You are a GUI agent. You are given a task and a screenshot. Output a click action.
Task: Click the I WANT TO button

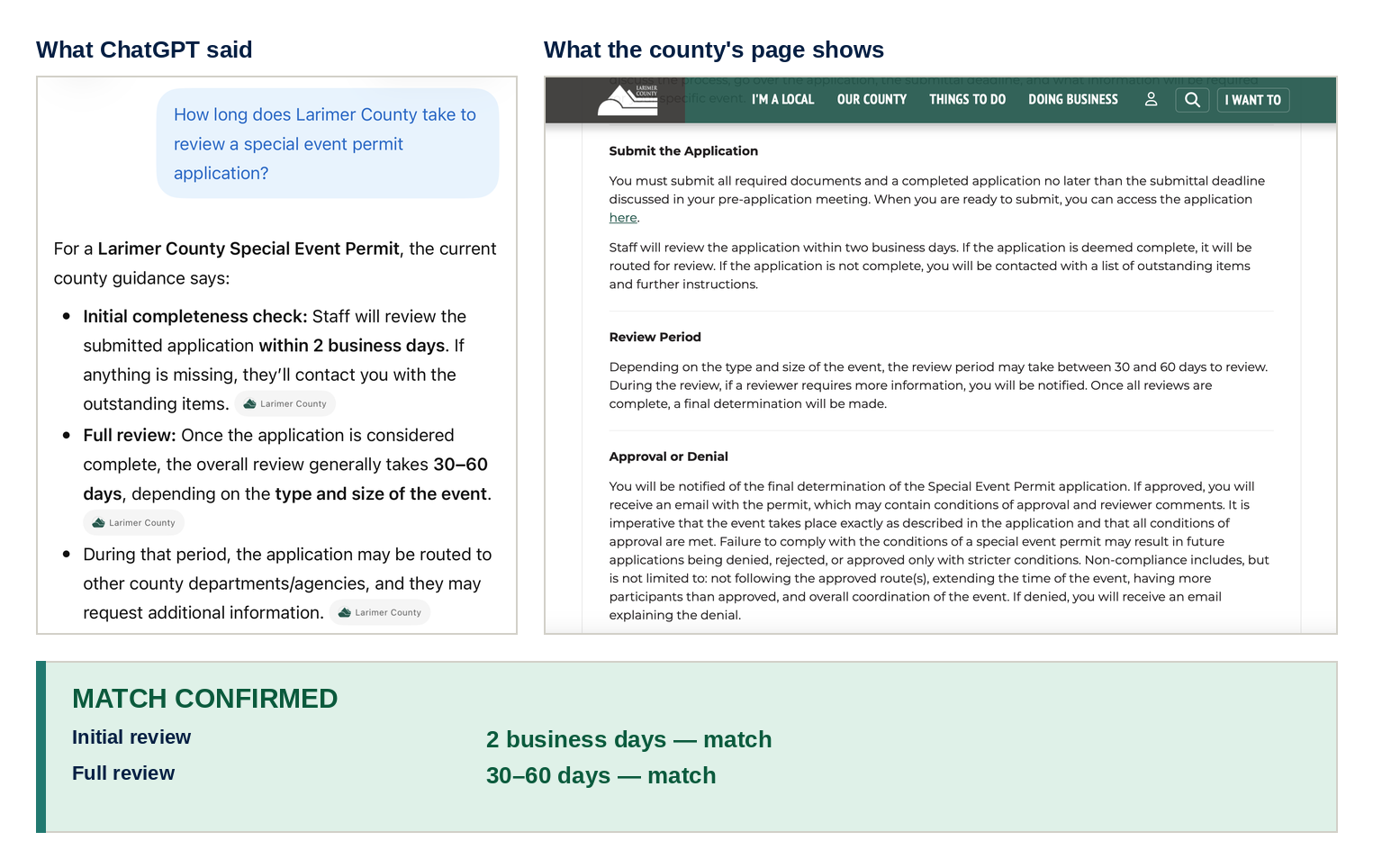tap(1253, 100)
